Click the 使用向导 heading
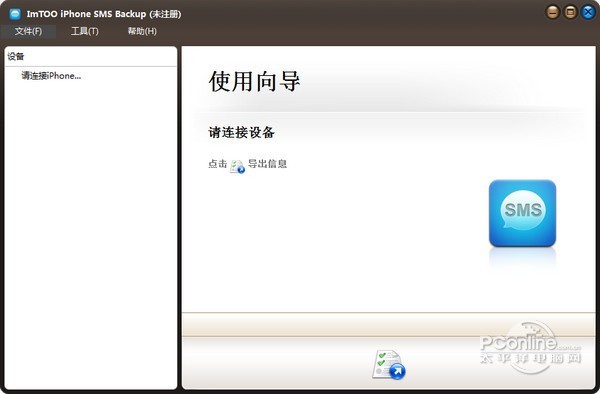 tap(254, 81)
